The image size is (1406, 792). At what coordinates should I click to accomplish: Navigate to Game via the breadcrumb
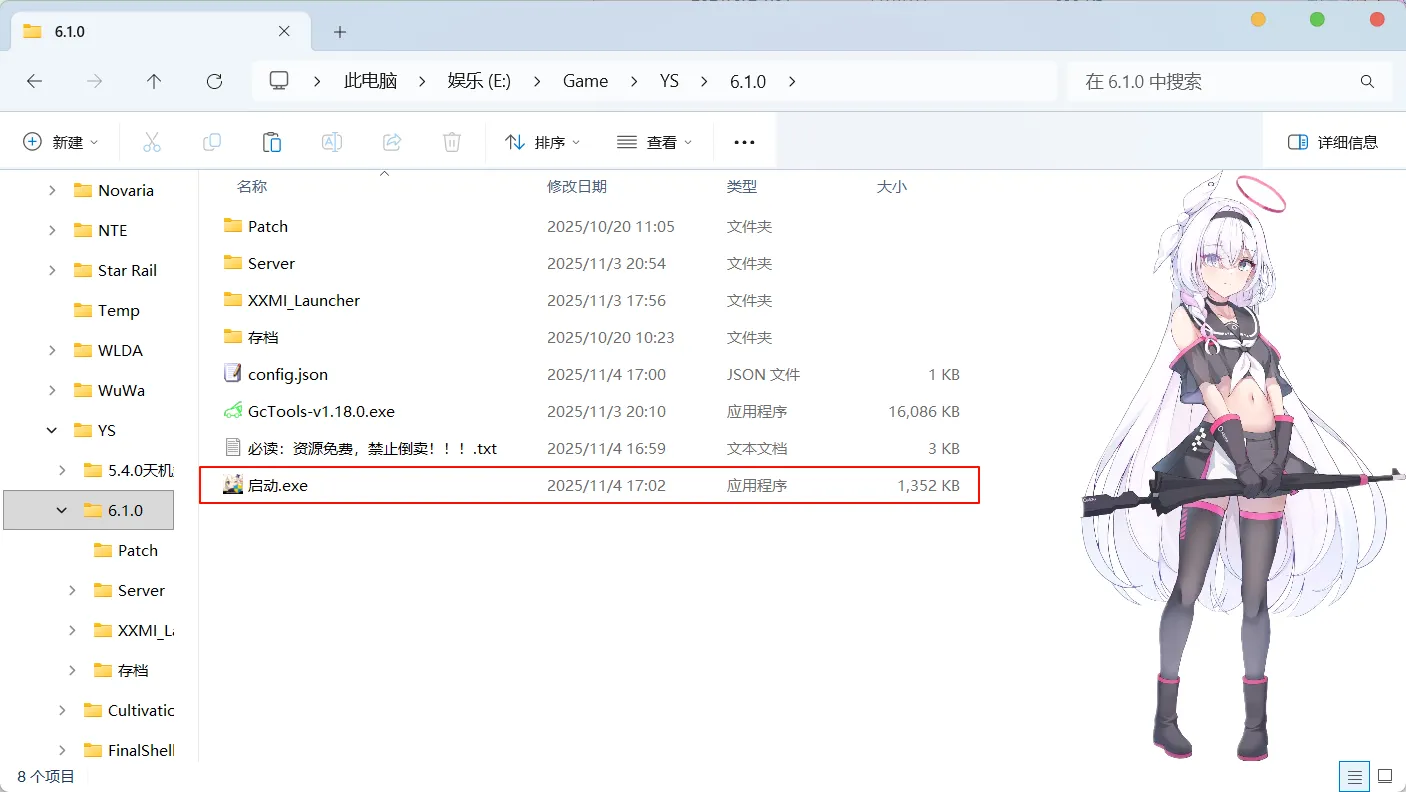pos(585,81)
